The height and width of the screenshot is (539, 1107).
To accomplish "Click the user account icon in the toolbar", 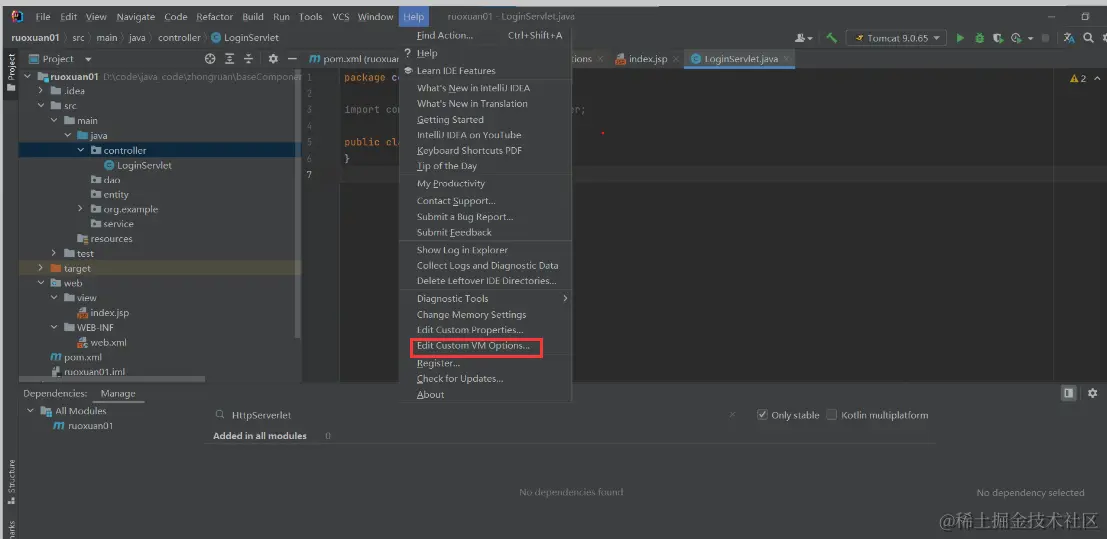I will pyautogui.click(x=803, y=38).
